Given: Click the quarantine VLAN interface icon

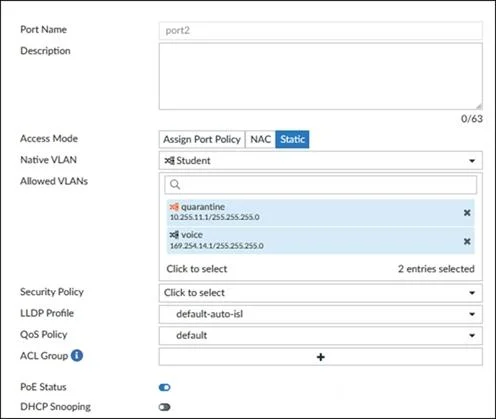Looking at the screenshot, I should 174,207.
